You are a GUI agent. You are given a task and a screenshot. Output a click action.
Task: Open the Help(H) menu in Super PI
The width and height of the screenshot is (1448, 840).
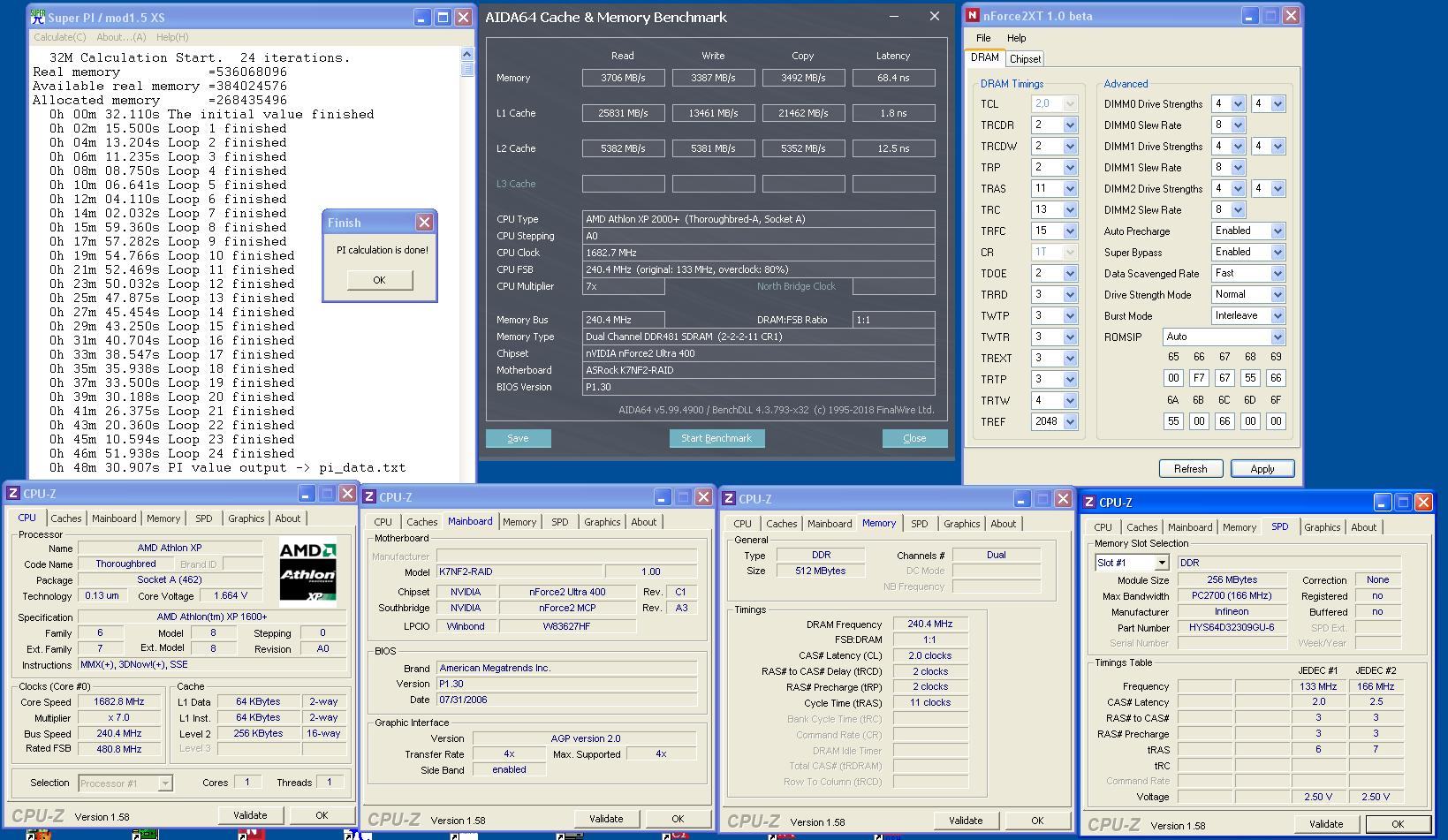172,37
